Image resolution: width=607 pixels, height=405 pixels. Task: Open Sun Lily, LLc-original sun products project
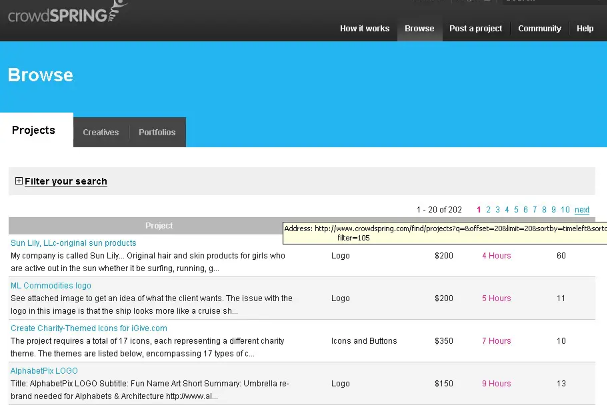pyautogui.click(x=73, y=243)
